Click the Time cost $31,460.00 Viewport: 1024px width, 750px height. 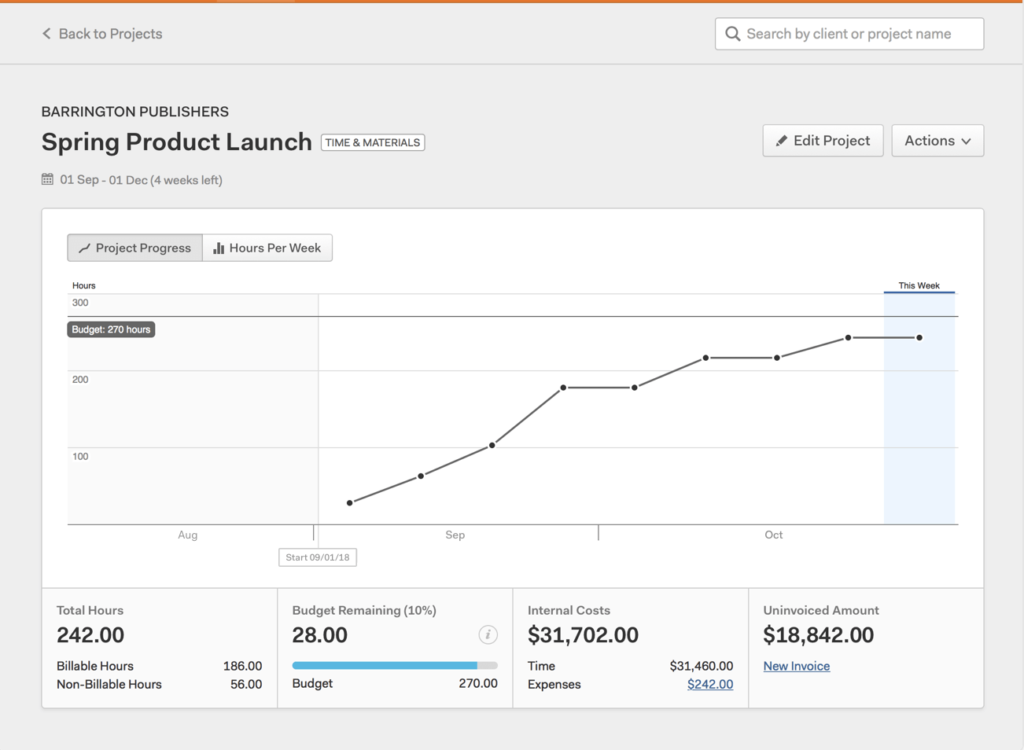coord(701,666)
